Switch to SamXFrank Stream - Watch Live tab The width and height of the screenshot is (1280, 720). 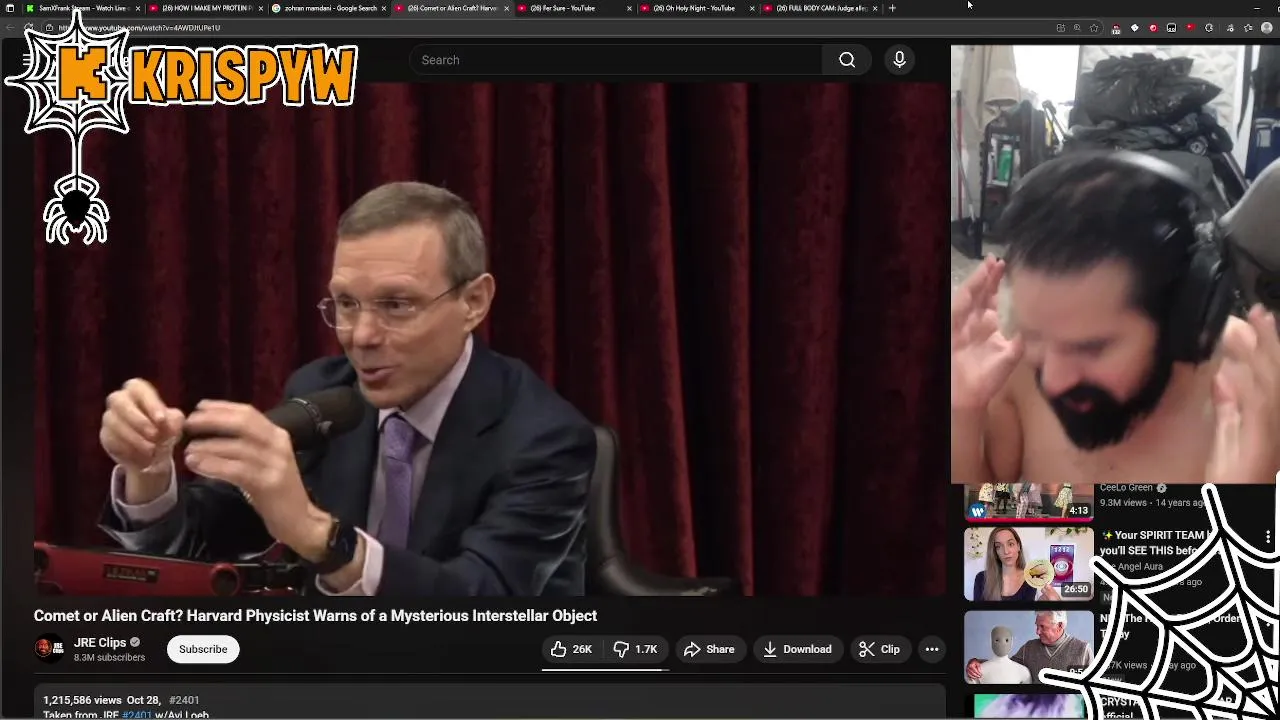pos(83,8)
